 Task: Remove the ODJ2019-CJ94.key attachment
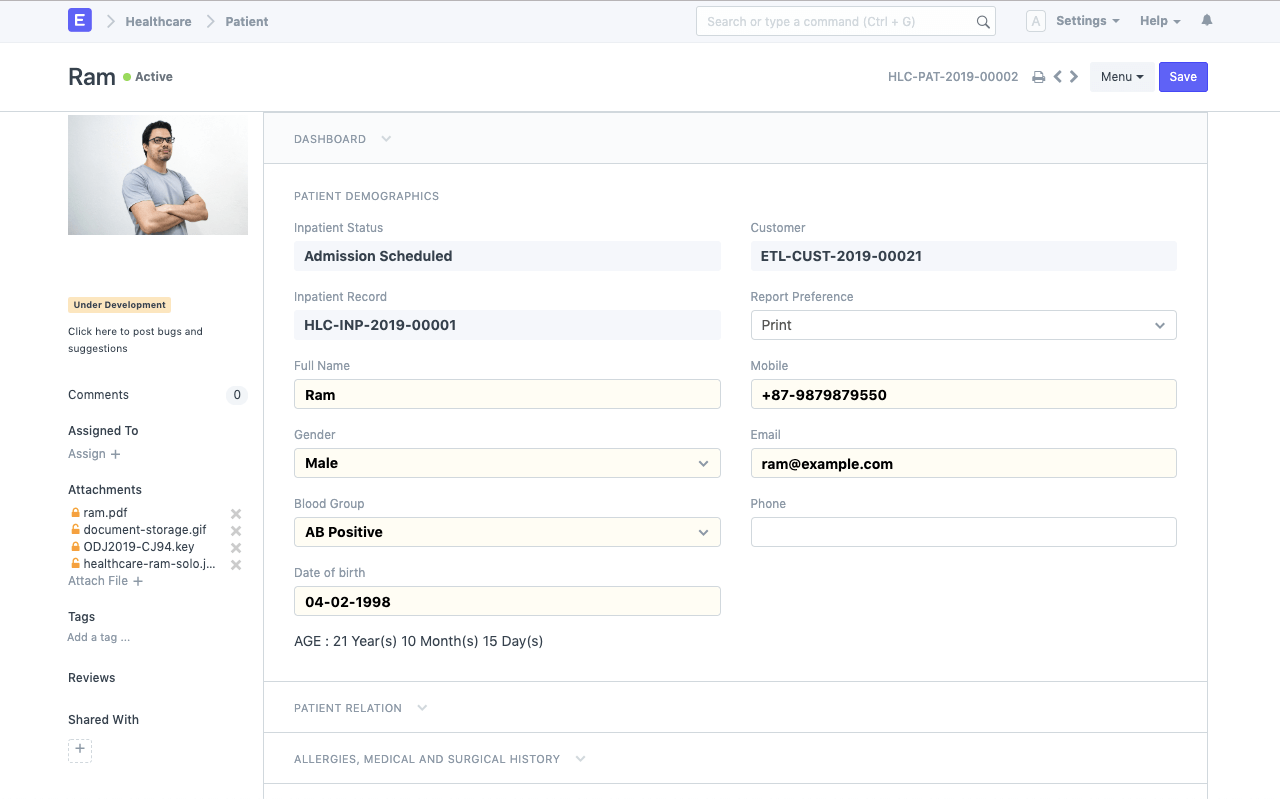click(x=236, y=548)
